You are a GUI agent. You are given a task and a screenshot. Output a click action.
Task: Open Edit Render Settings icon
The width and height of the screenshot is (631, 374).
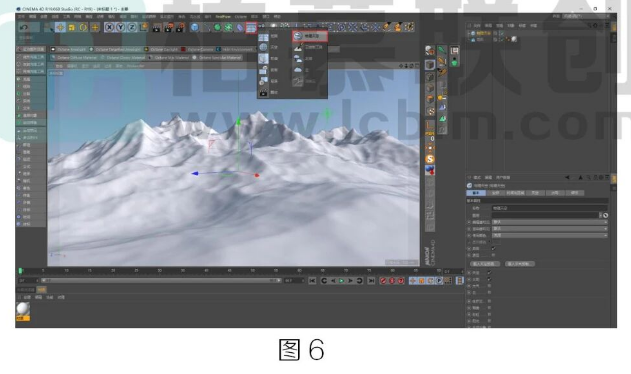[180, 27]
